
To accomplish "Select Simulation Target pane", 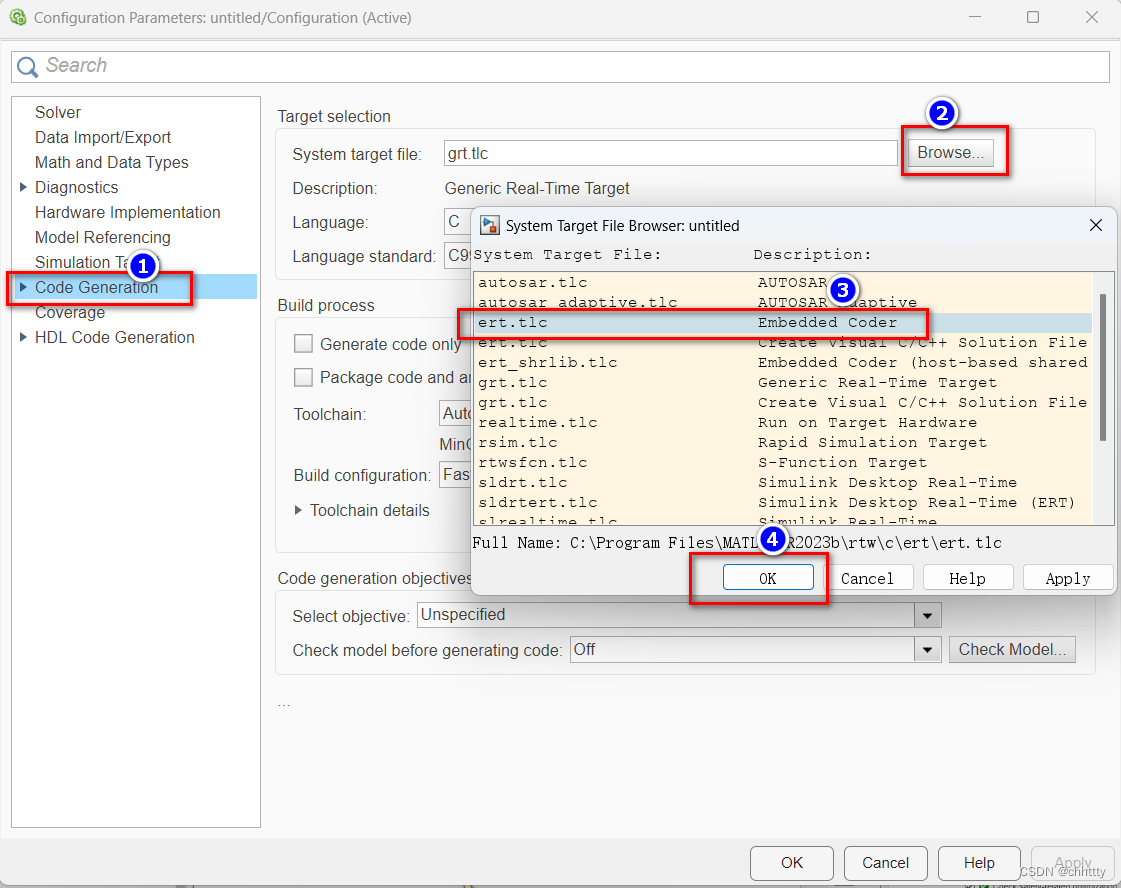I will (82, 262).
